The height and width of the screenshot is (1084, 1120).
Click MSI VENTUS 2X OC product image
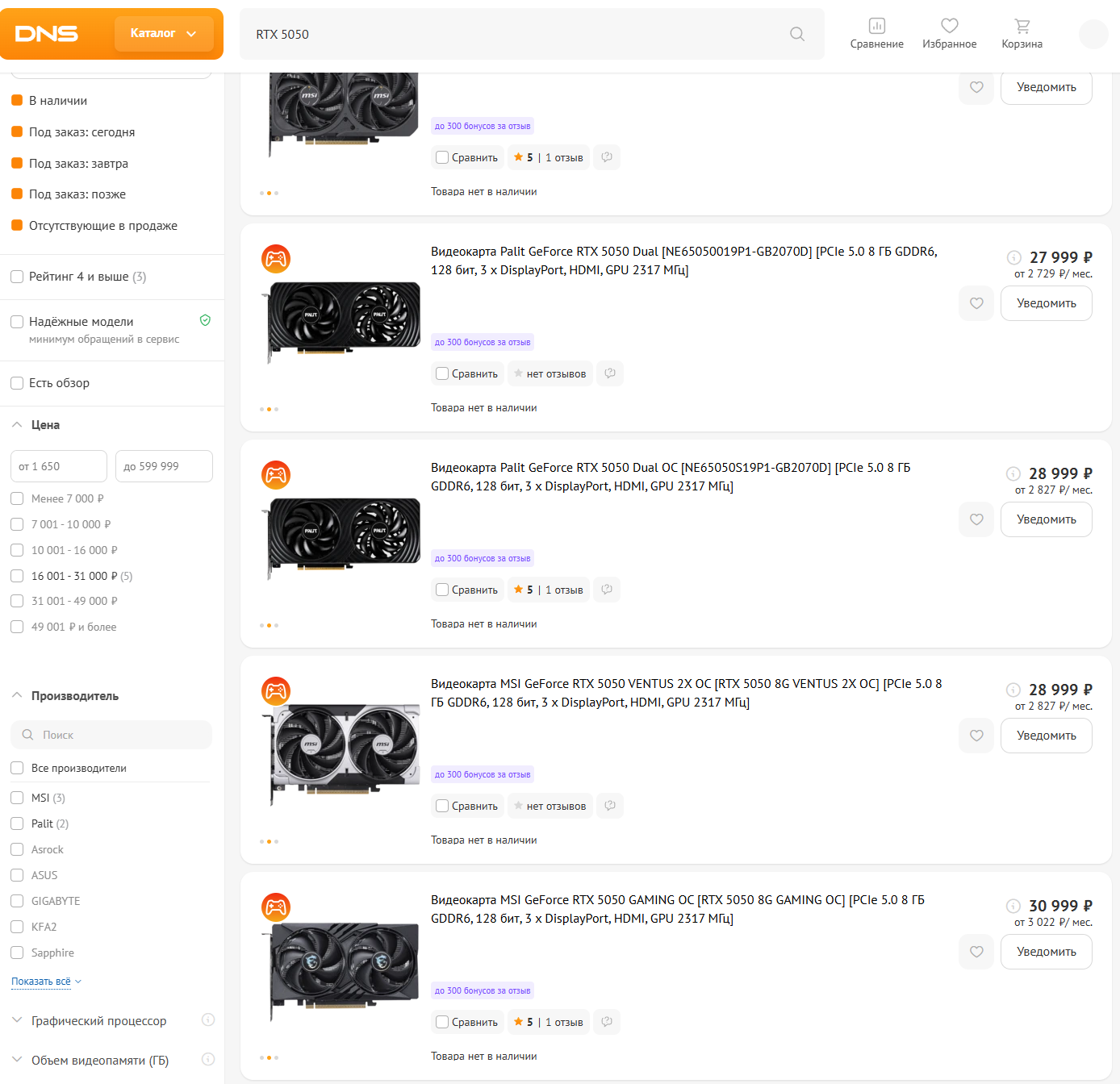pos(345,756)
